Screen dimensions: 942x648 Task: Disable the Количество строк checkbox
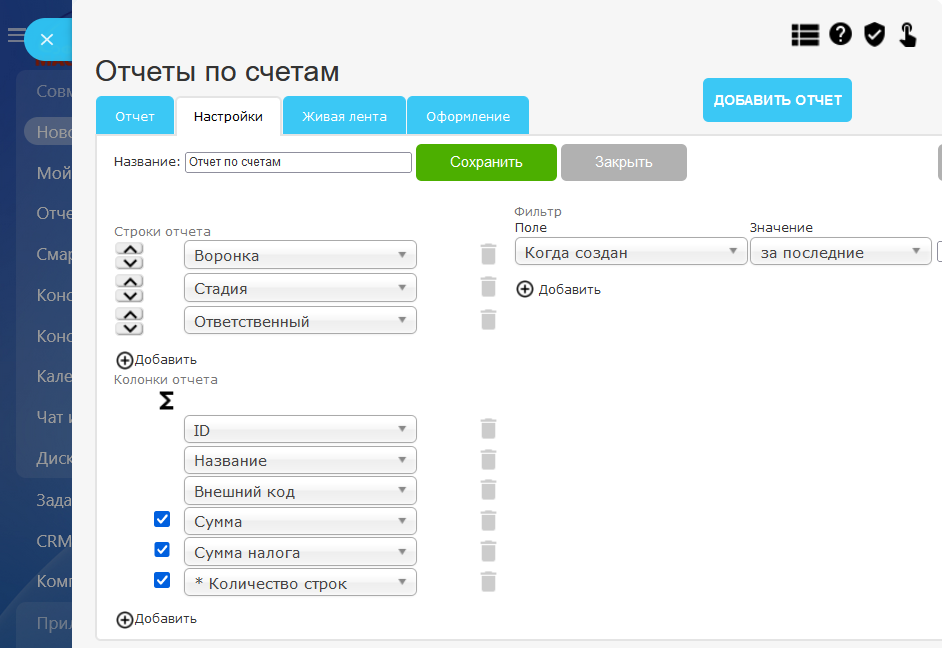(162, 580)
